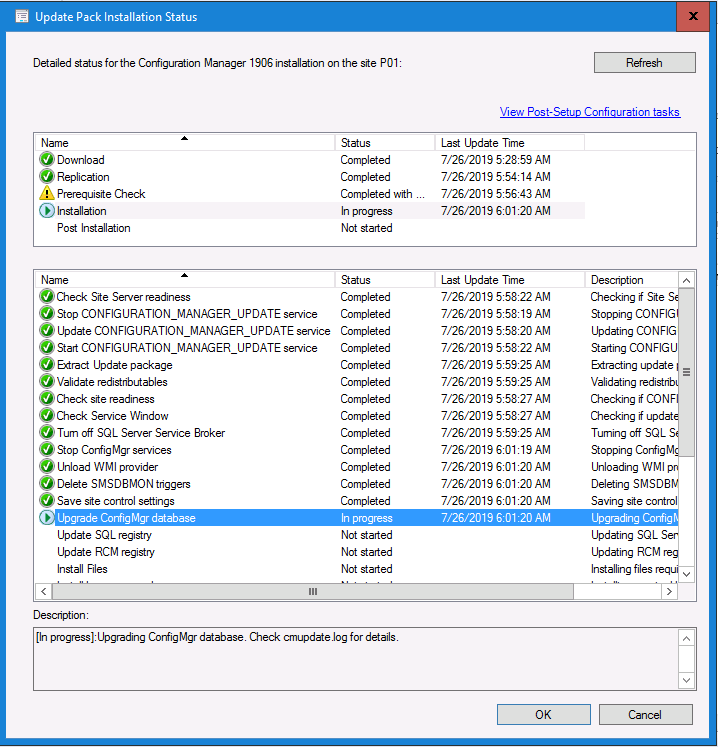Image resolution: width=718 pixels, height=747 pixels.
Task: Select the Install Files step
Action: (356, 569)
